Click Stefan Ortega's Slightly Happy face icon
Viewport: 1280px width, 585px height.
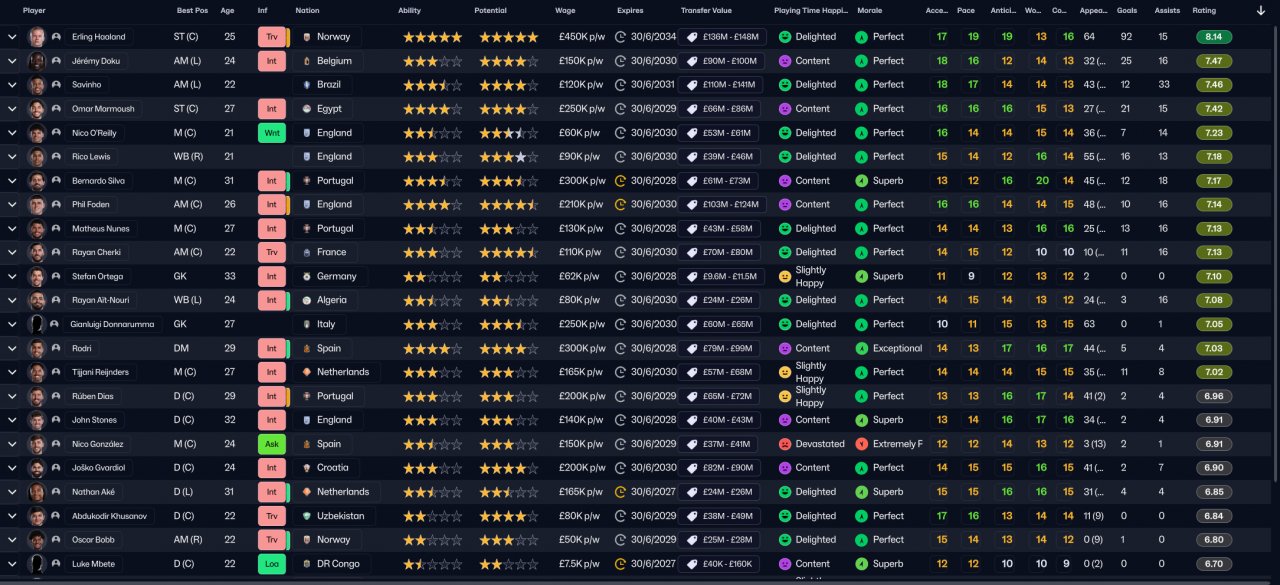785,276
